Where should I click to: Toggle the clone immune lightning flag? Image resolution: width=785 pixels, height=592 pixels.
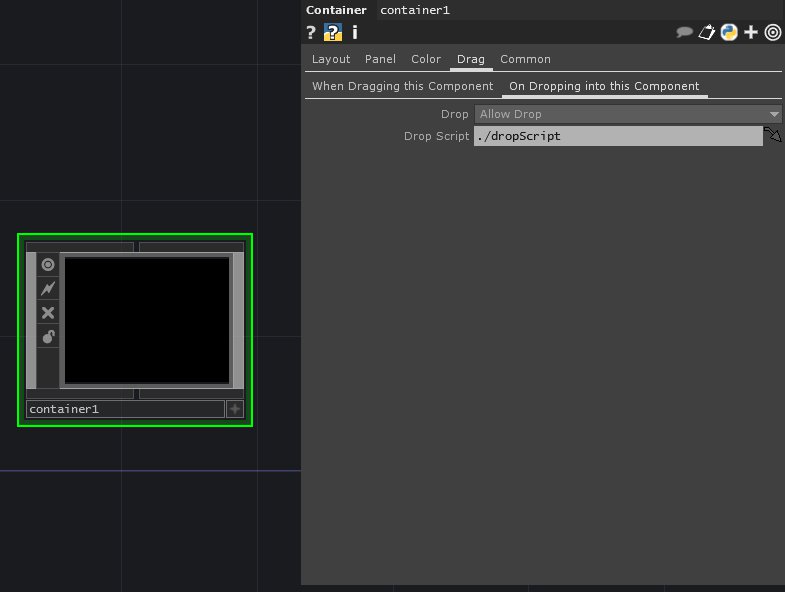tap(47, 289)
